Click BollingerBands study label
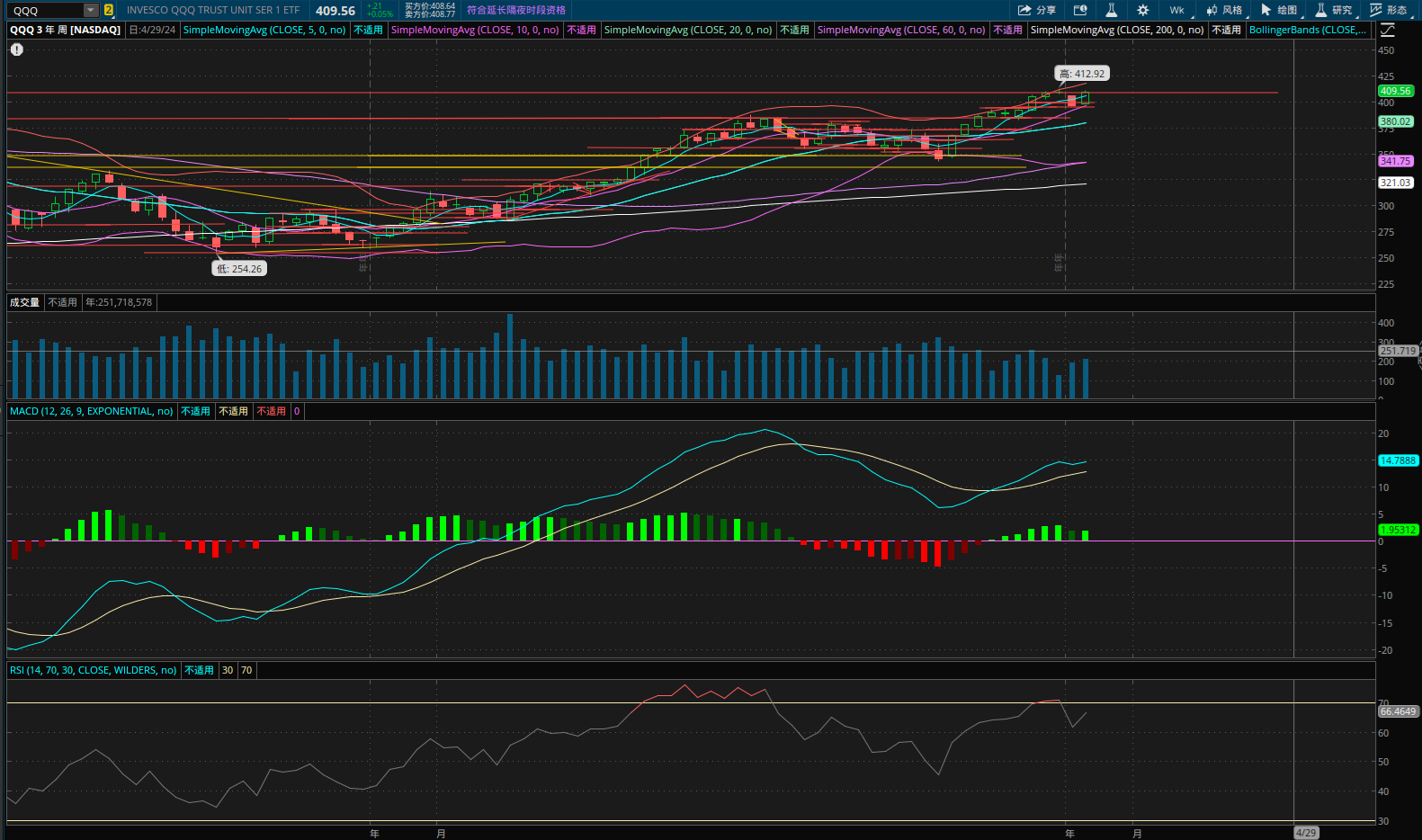1422x840 pixels. tap(1307, 30)
